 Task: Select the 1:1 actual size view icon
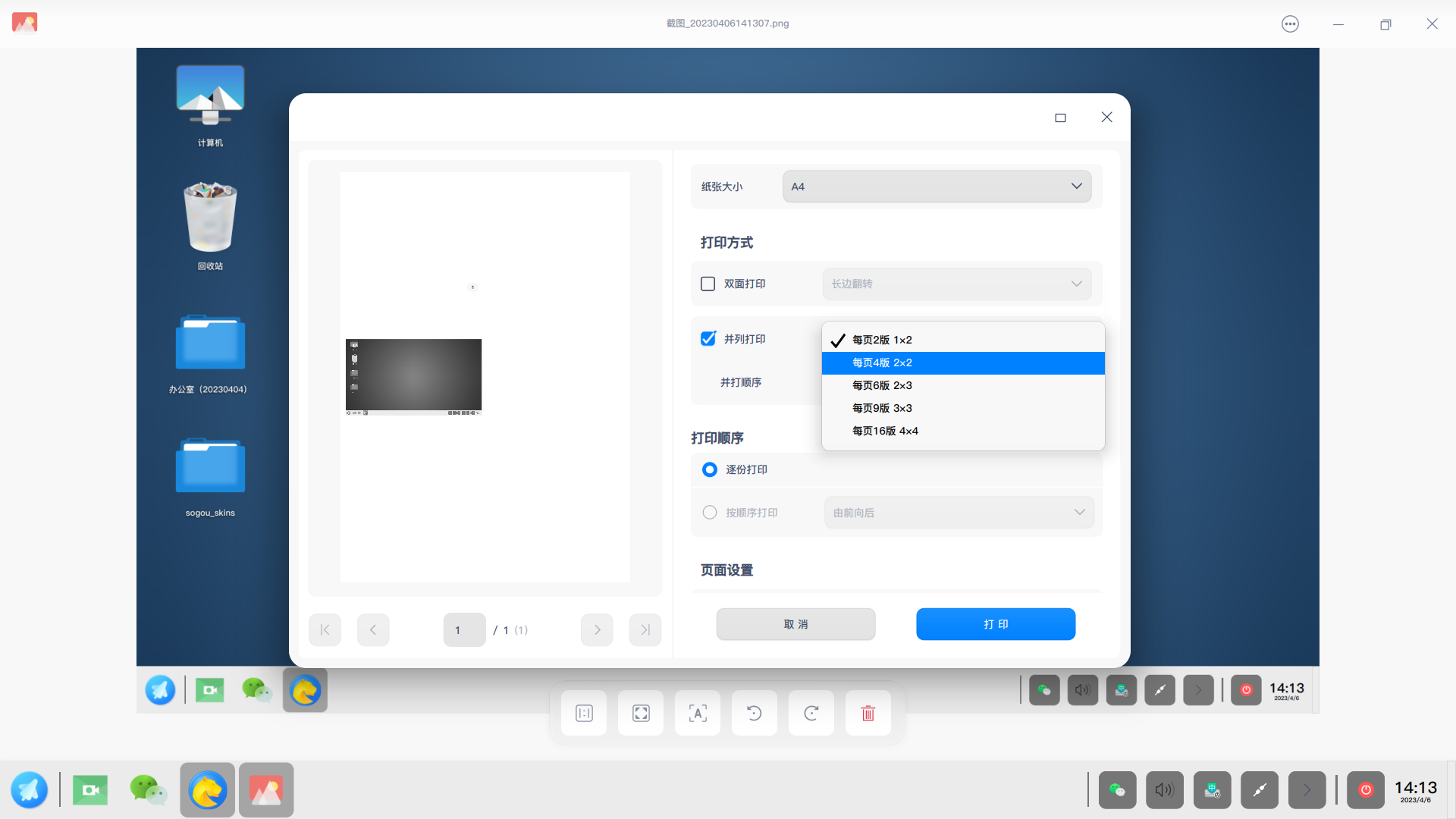pyautogui.click(x=583, y=713)
